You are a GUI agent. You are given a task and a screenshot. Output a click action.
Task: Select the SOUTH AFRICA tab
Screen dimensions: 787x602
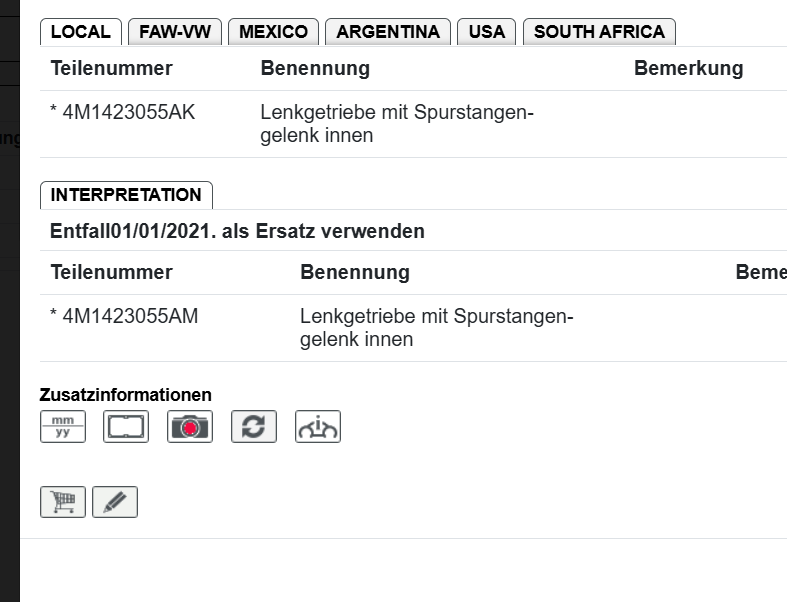point(599,32)
